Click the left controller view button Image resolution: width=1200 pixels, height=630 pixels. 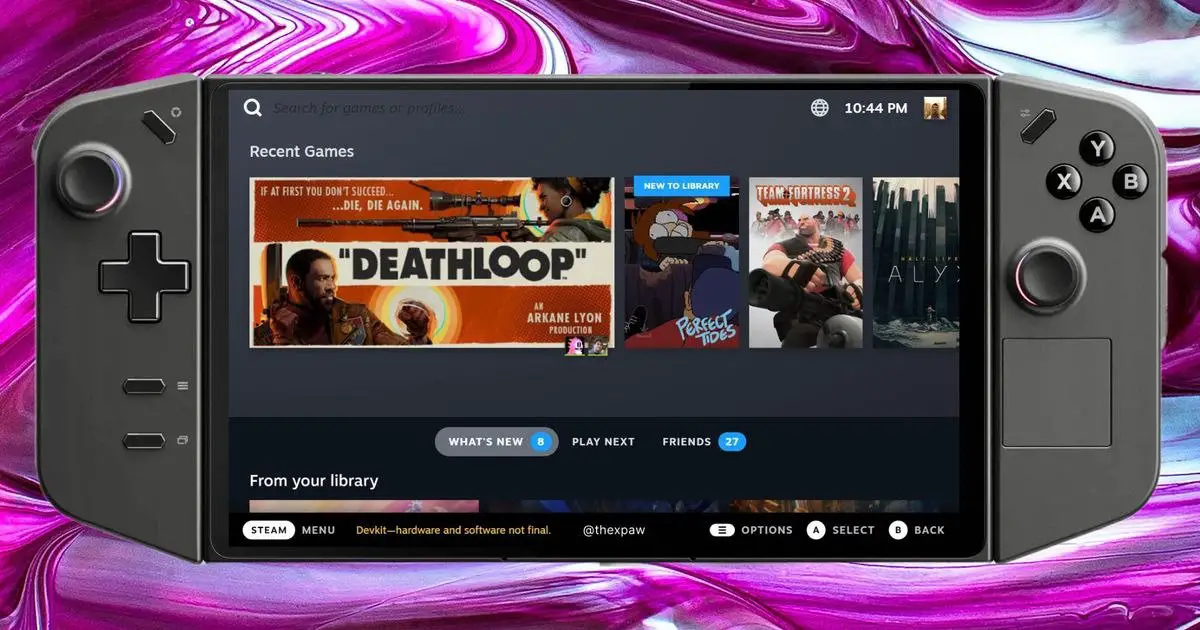144,441
